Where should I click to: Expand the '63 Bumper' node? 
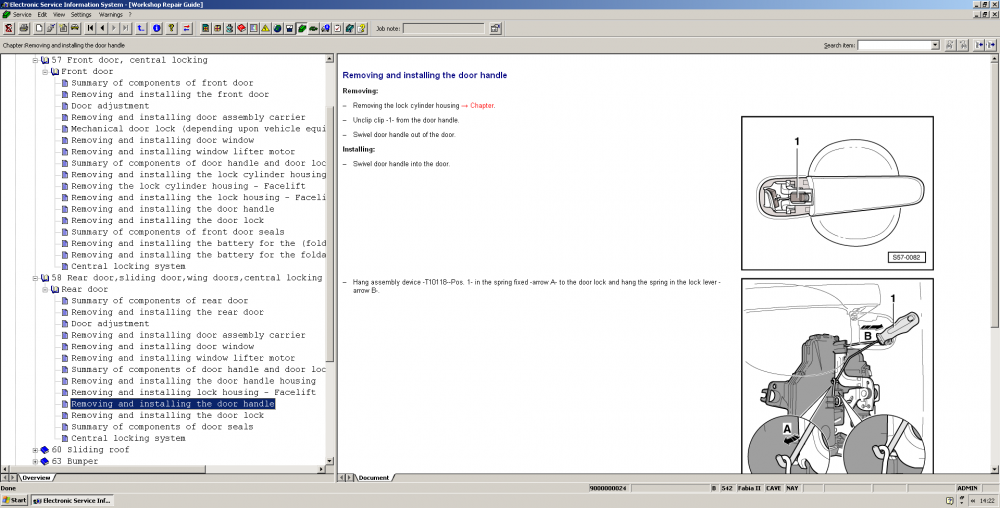(36, 461)
